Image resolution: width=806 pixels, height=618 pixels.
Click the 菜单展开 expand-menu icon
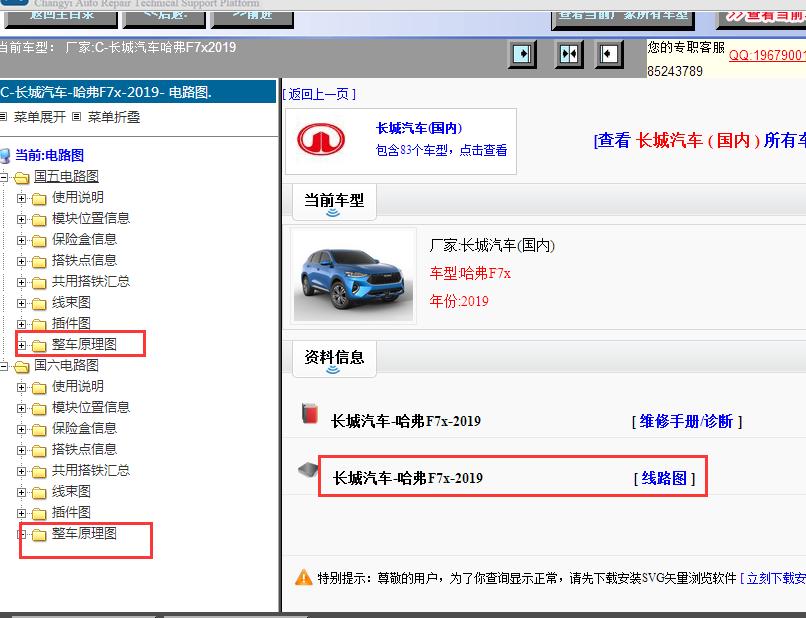point(3,117)
